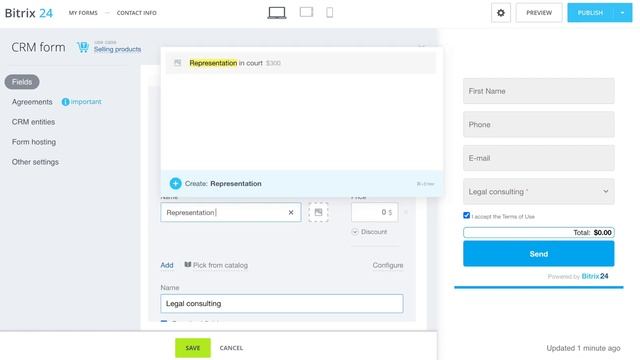Click the catalog icon beside Pick from catalog
Screen dimensions: 640x360
[188, 265]
